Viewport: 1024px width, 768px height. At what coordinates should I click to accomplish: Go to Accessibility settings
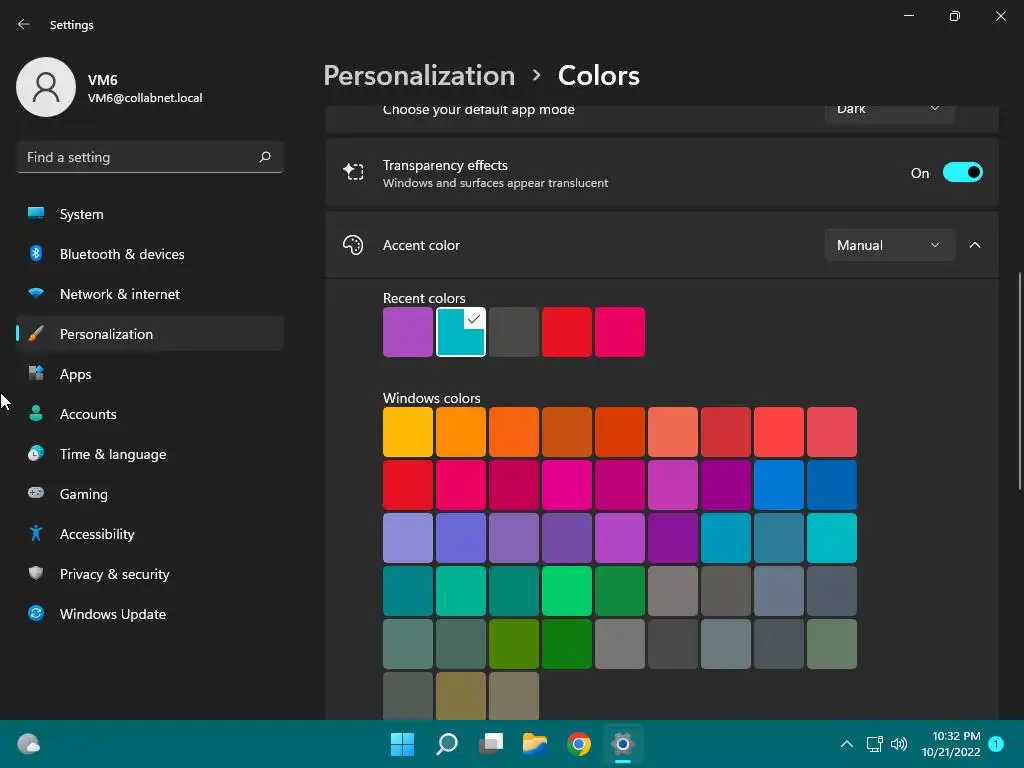click(150, 534)
